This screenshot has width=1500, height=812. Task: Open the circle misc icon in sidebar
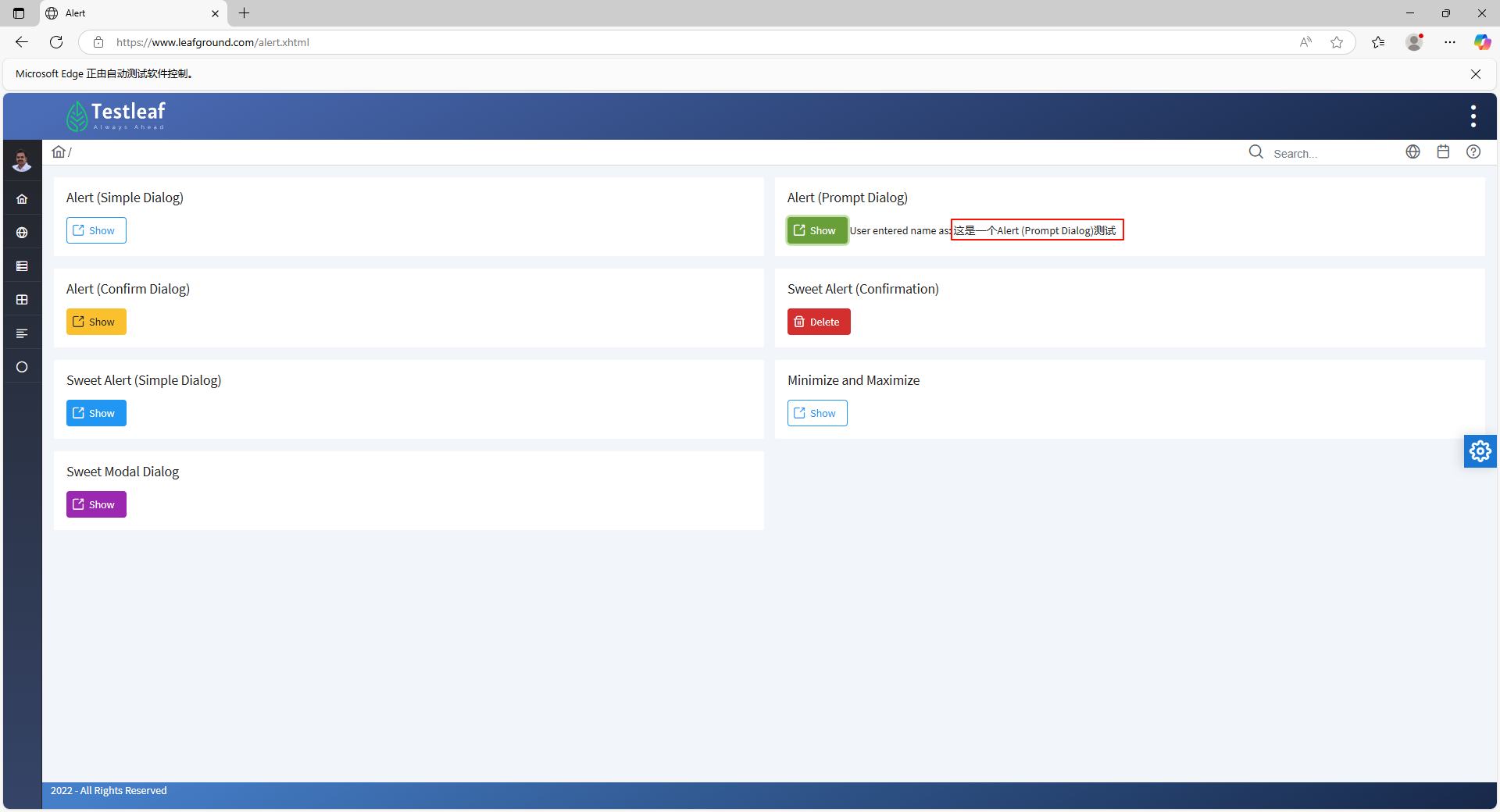coord(22,367)
